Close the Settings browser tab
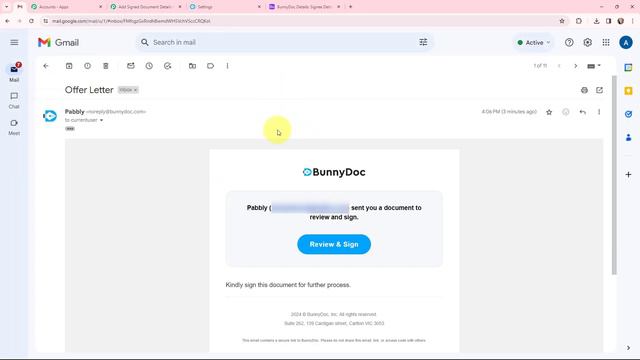This screenshot has width=640, height=360. point(259,7)
